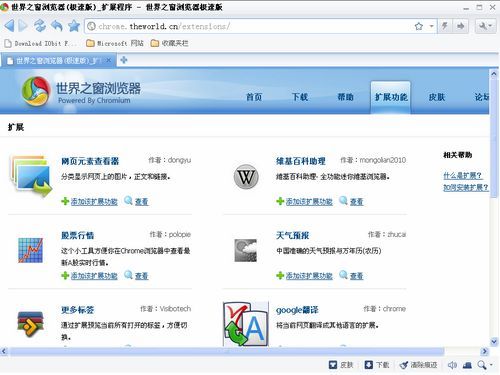
Task: Open the wrench tools menu
Action: pos(485,26)
